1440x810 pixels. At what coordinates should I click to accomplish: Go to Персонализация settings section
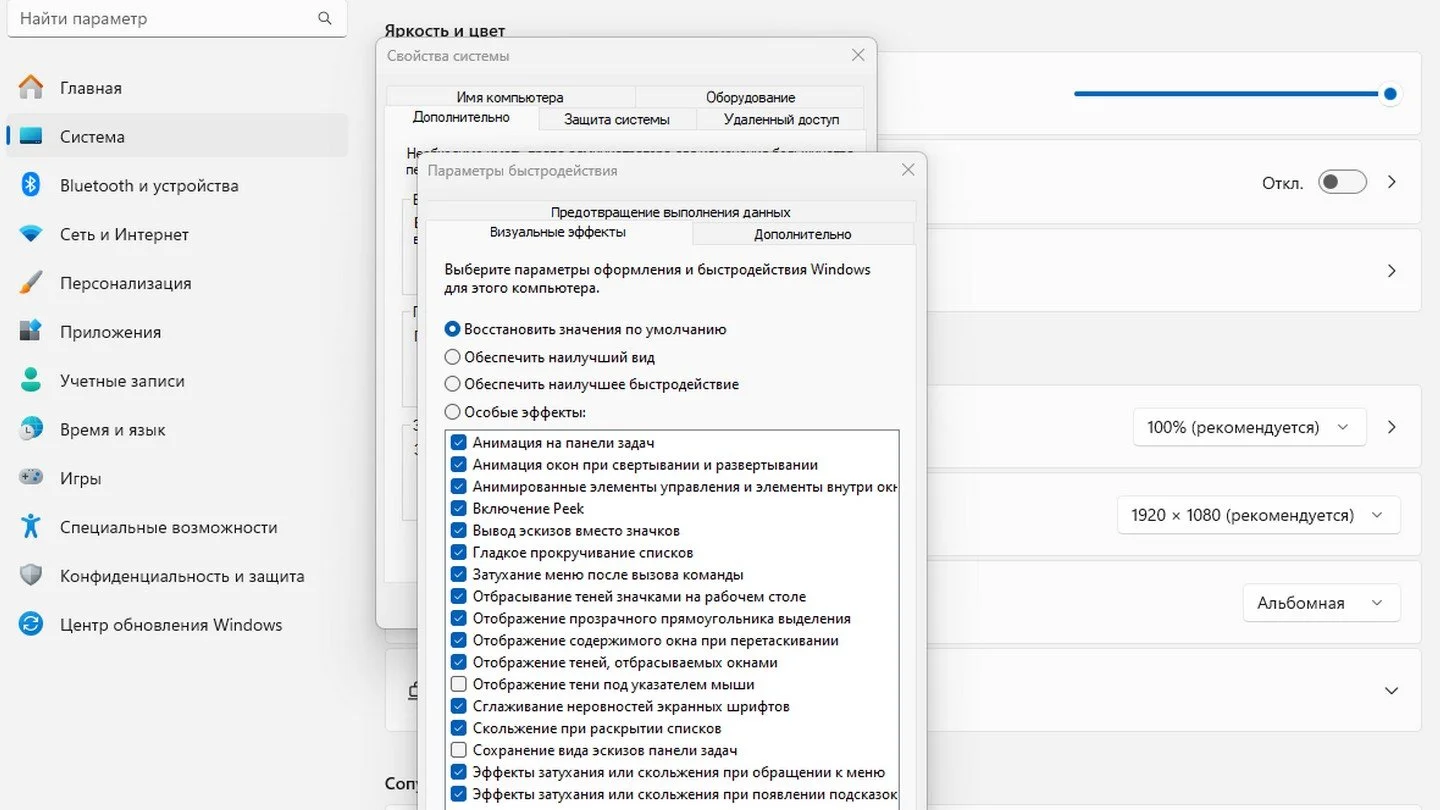click(177, 283)
